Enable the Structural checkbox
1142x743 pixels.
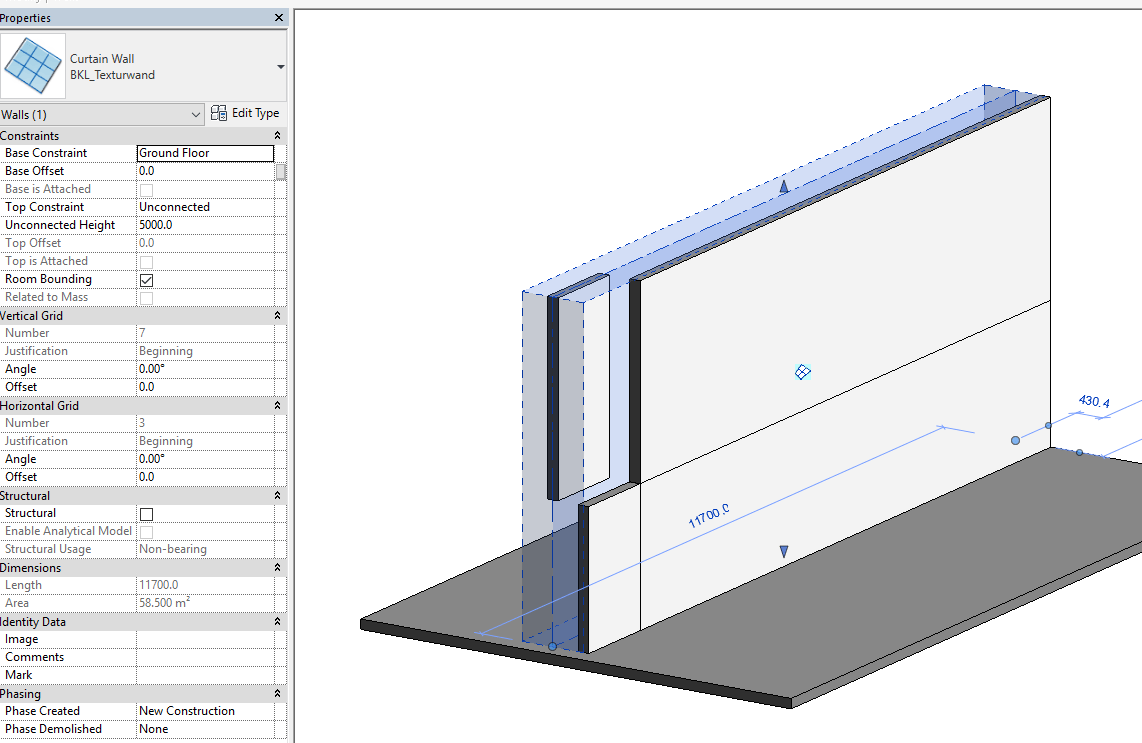click(x=146, y=514)
